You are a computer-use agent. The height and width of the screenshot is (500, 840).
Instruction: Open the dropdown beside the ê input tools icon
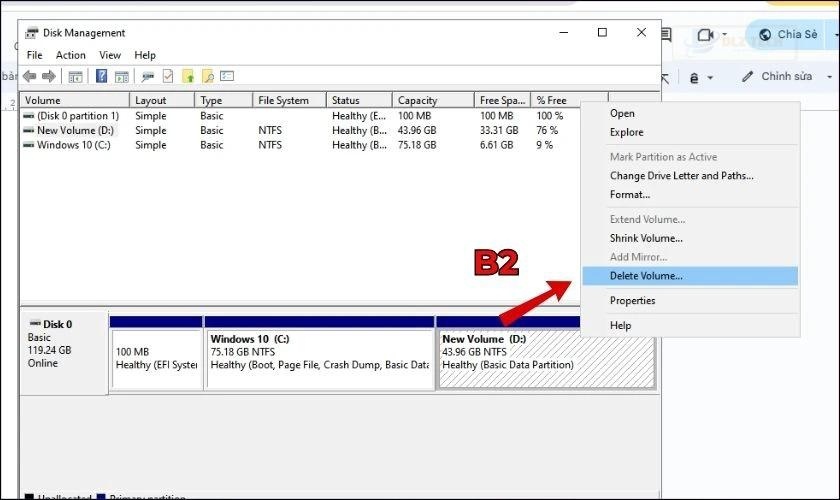(710, 78)
